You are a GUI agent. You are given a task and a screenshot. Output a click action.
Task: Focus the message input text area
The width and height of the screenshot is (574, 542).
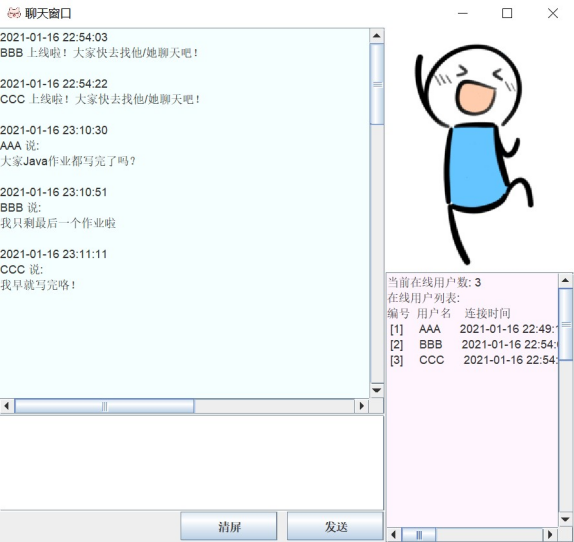pos(192,463)
